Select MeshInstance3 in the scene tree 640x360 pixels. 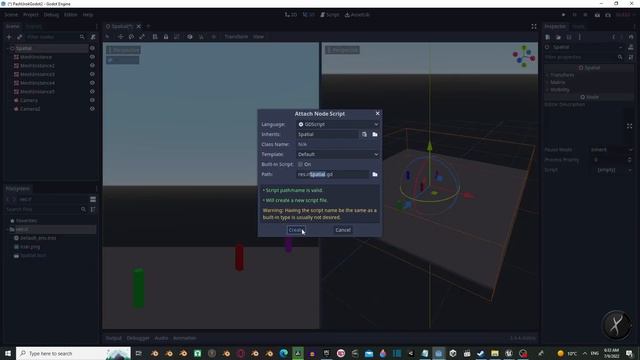pos(37,74)
